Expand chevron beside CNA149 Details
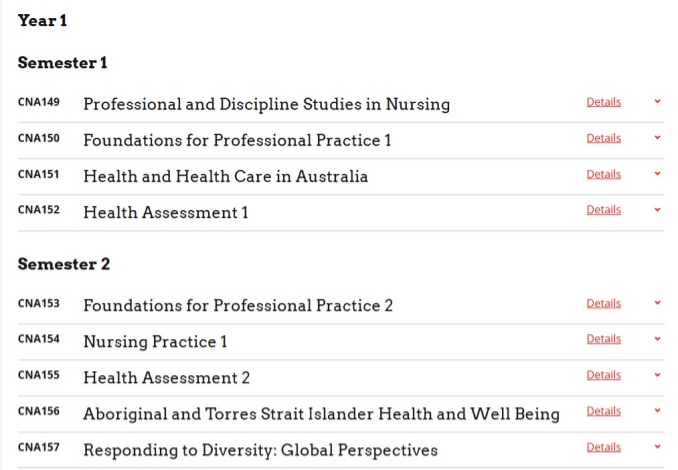678x470 pixels. click(657, 102)
